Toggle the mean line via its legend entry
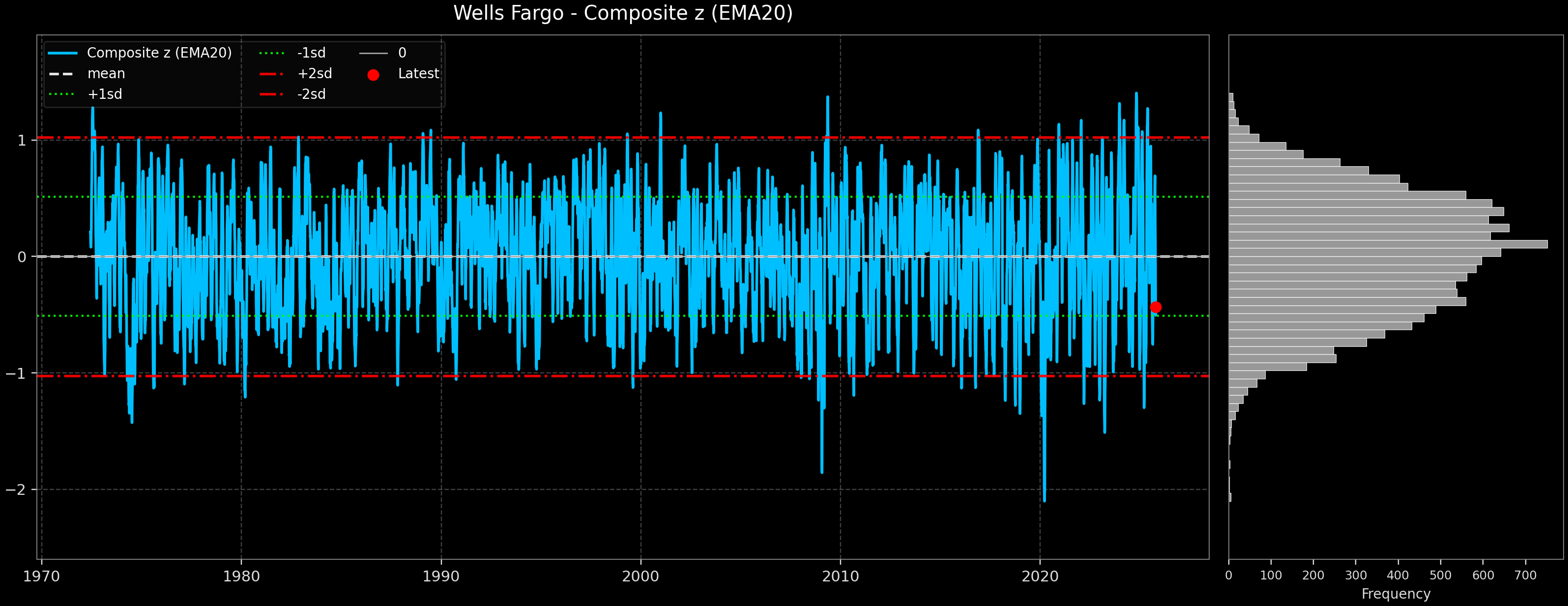The image size is (1568, 606). point(106,73)
